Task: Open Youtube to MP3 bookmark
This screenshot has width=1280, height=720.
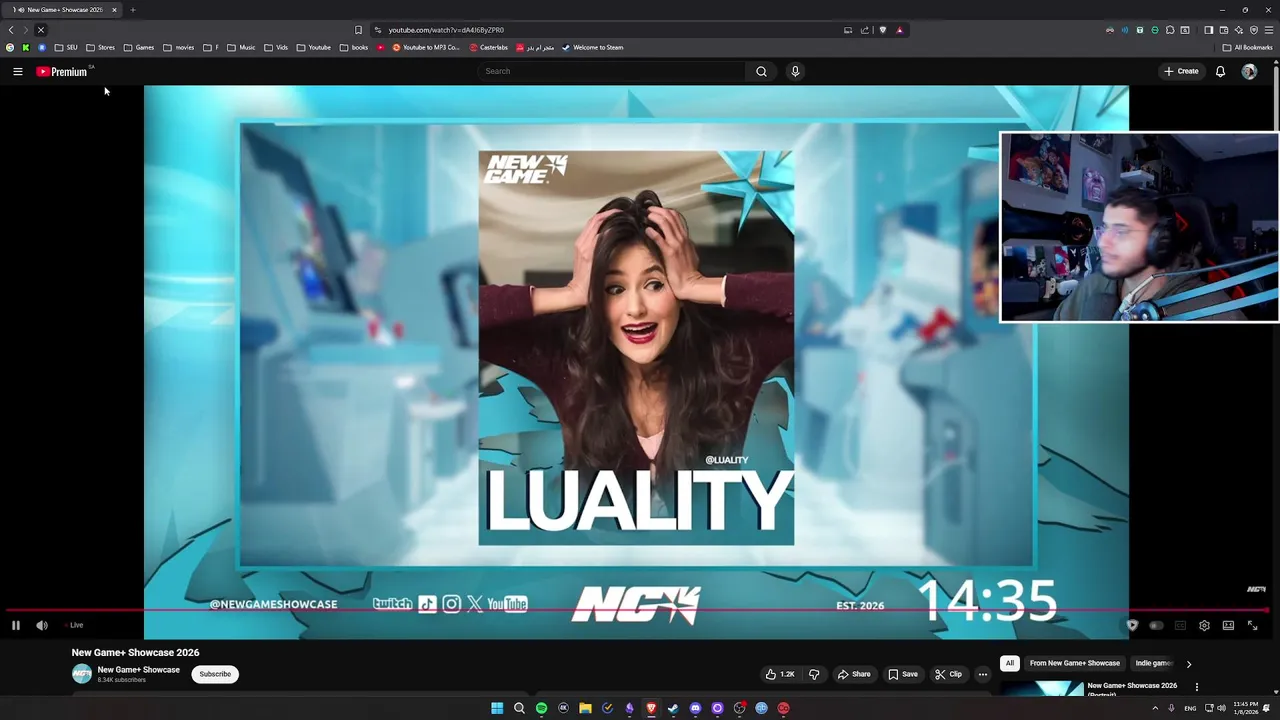Action: click(x=426, y=47)
